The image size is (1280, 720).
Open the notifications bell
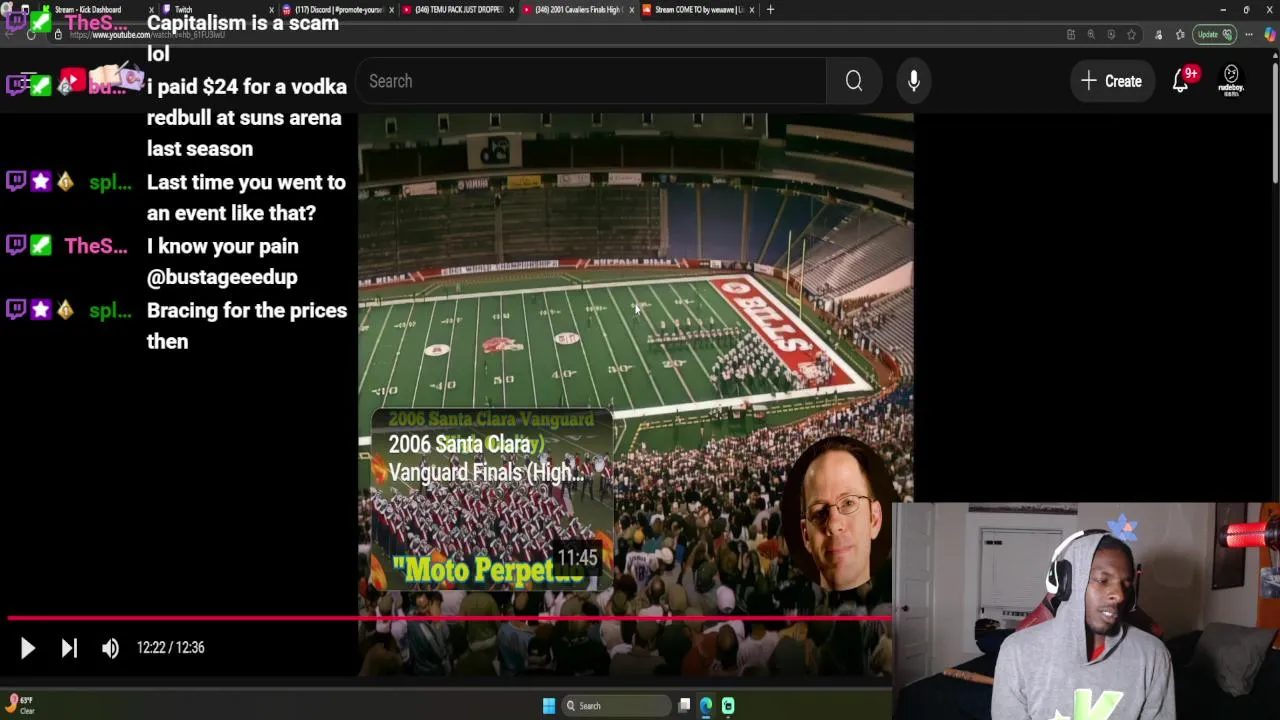pos(1181,82)
